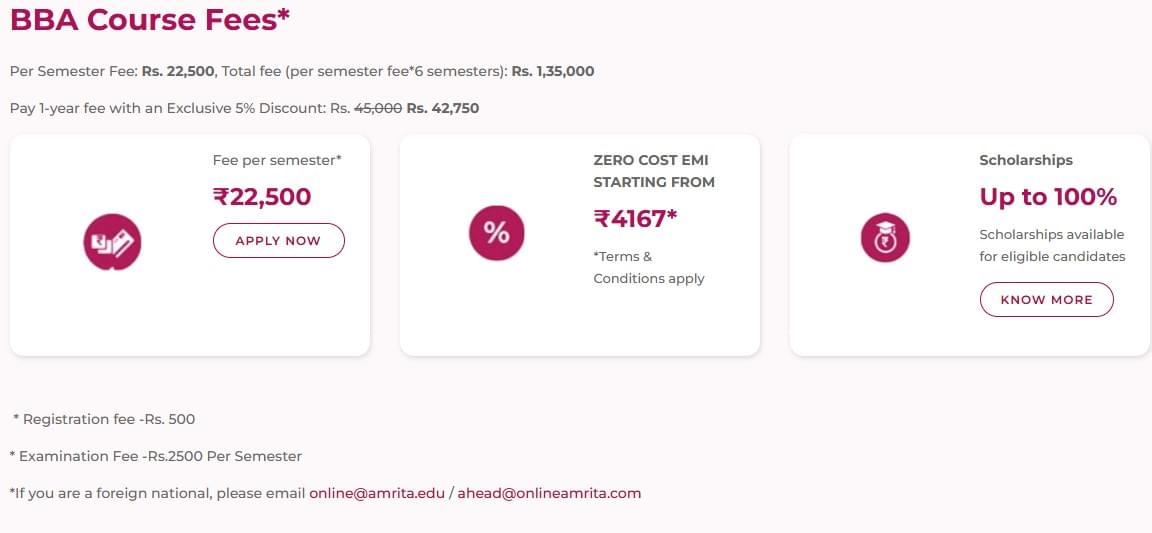Screen dimensions: 1152x533
Task: Click the Scholarships card title
Action: pyautogui.click(x=1026, y=160)
